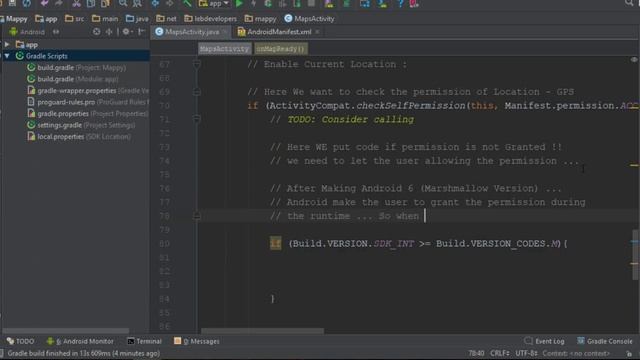Open project panel settings gear
Image resolution: width=640 pixels, height=360 pixels.
click(127, 31)
